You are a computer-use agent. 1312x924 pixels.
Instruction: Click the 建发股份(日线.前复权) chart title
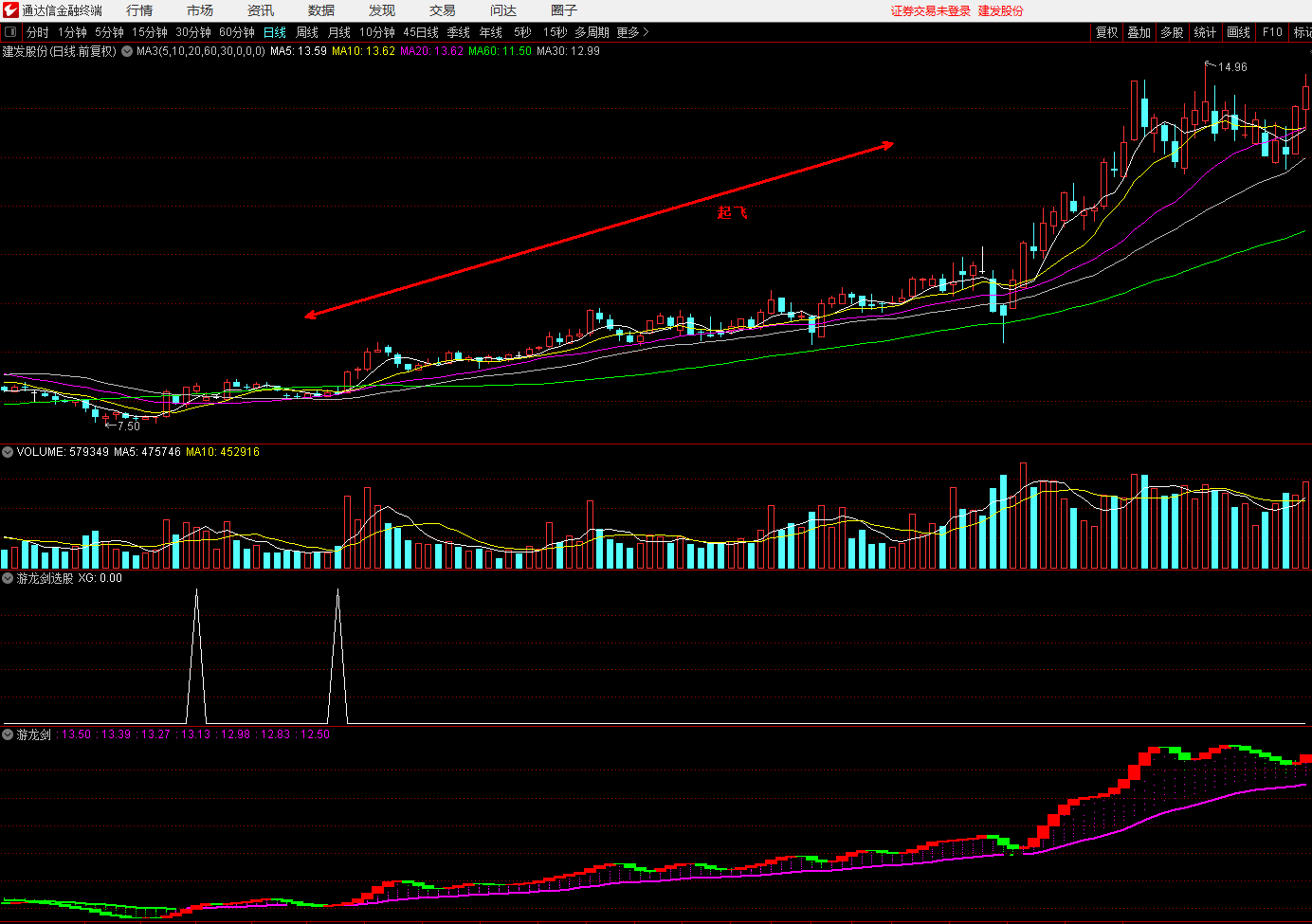pyautogui.click(x=59, y=51)
